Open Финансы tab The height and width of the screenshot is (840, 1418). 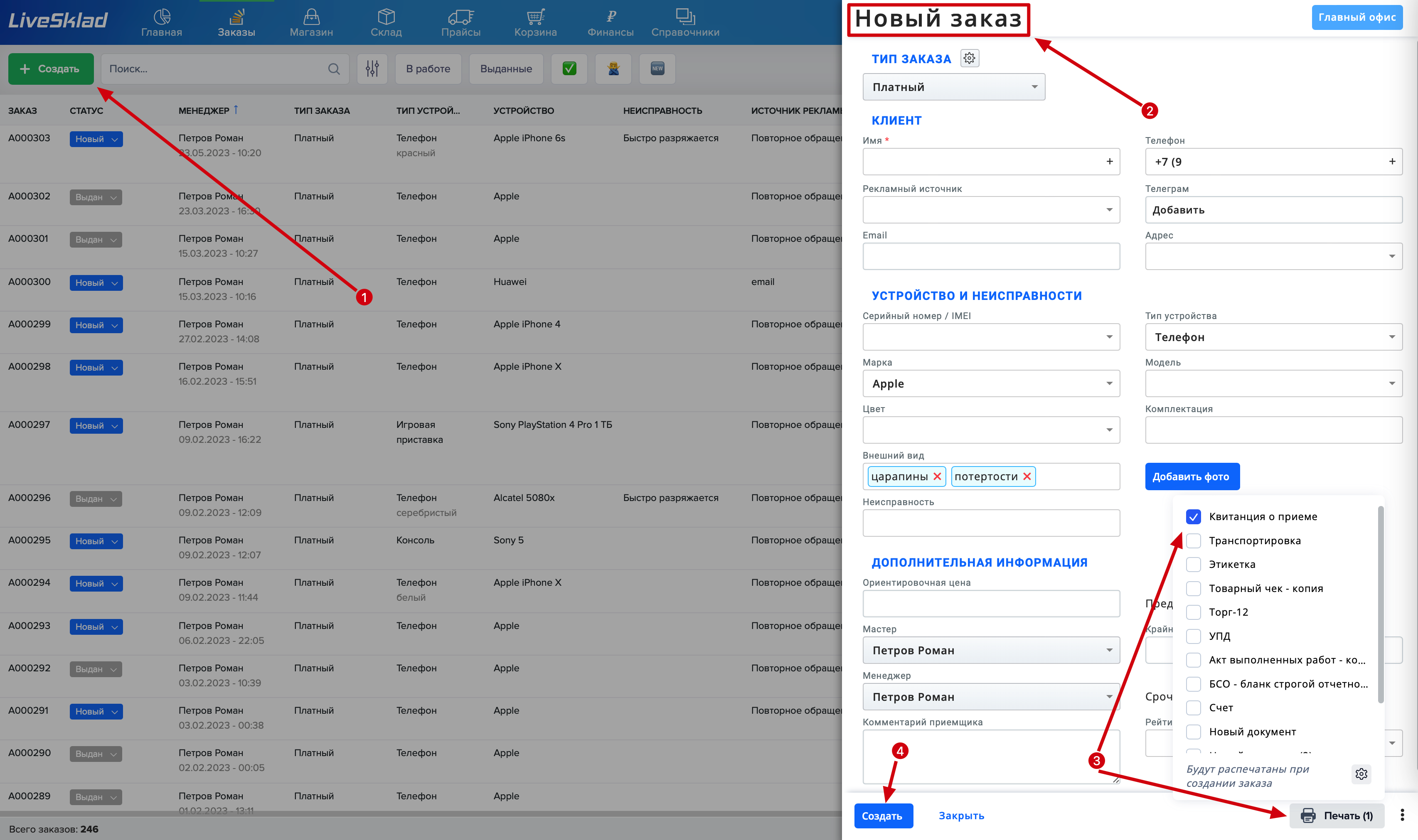click(610, 23)
